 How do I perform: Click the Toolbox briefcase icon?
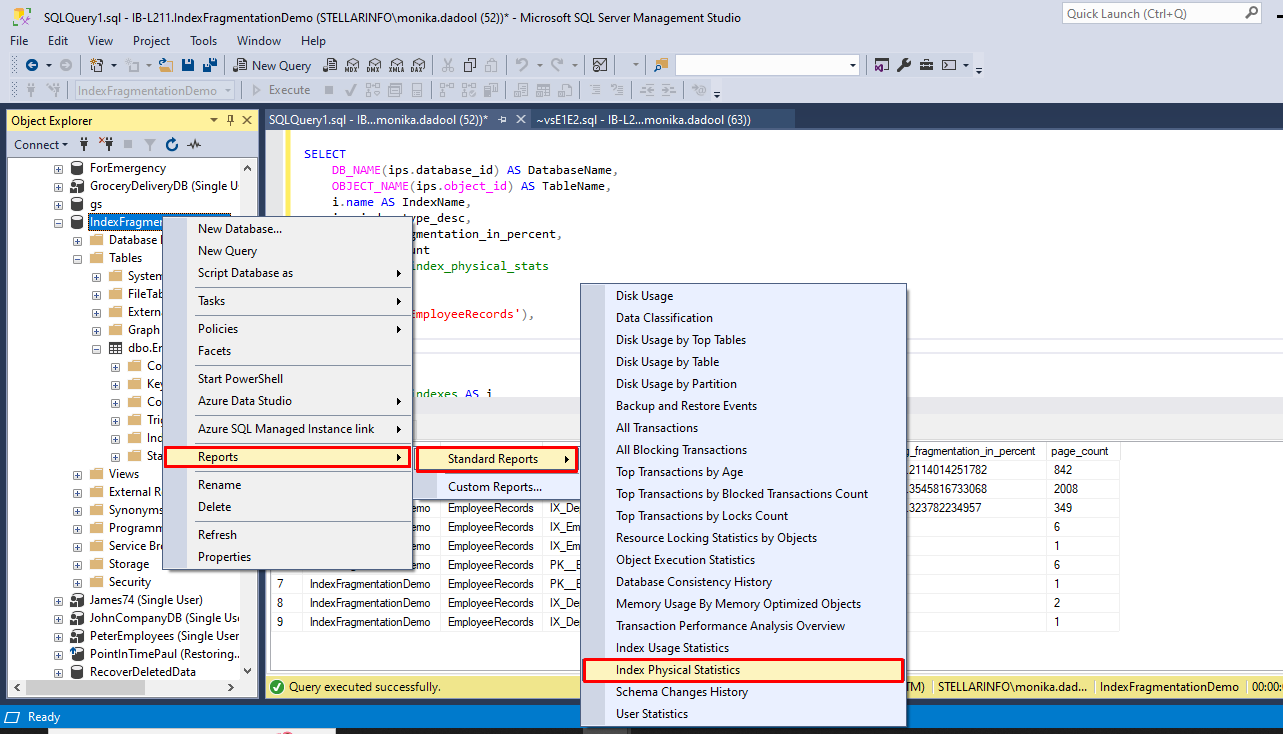(926, 65)
